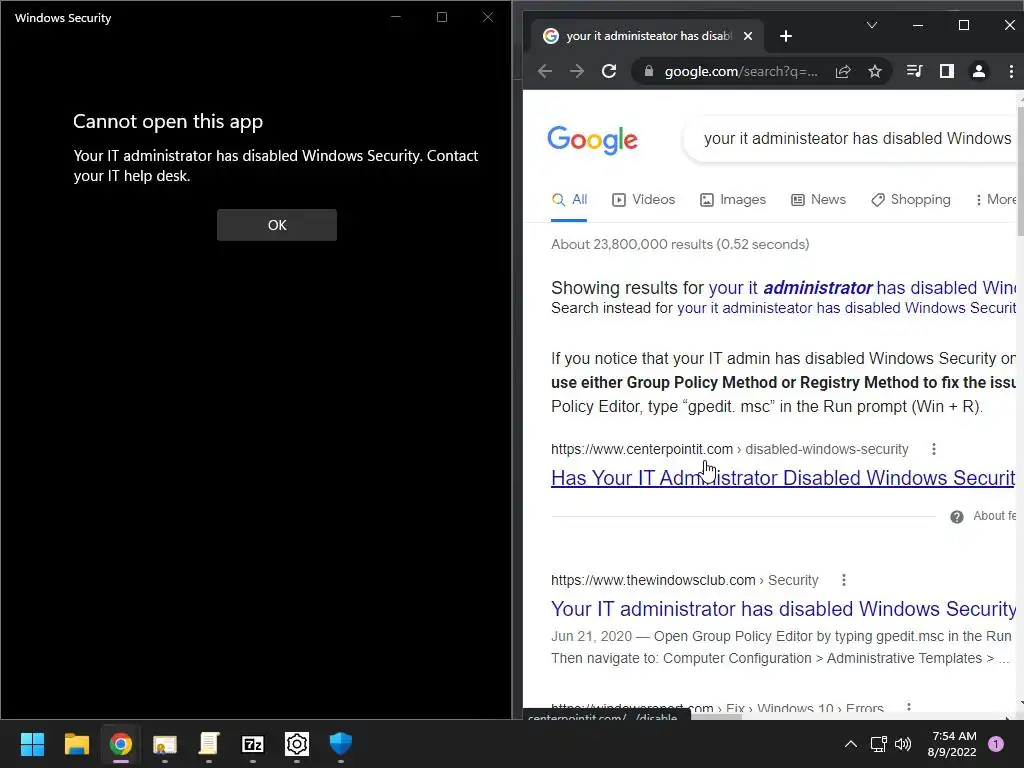Click 'https://www.thewindowsclub.com' result URL text
Screen dimensions: 1024x768
653,580
